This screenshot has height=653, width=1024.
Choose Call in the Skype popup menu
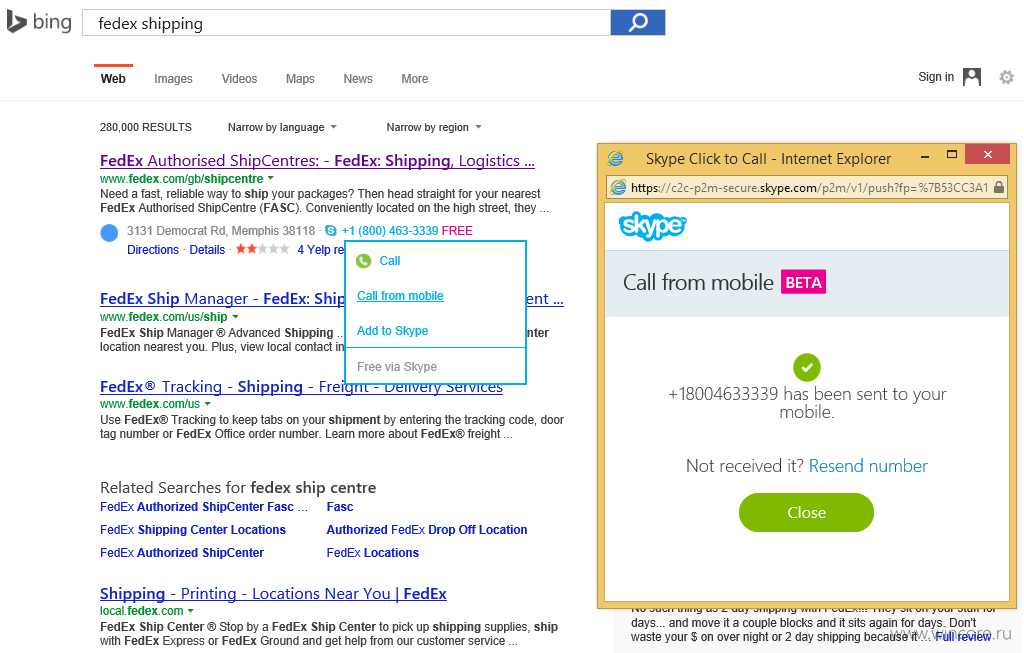(x=390, y=261)
